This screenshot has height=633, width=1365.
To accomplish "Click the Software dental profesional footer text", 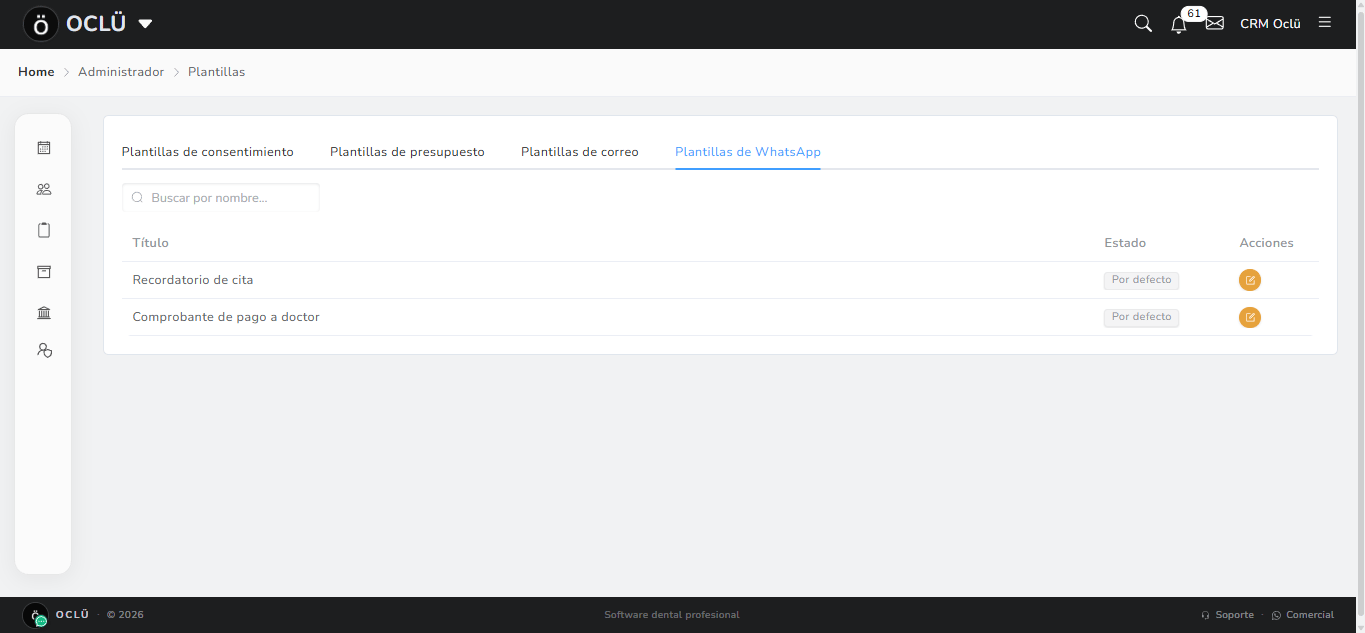I will click(672, 615).
